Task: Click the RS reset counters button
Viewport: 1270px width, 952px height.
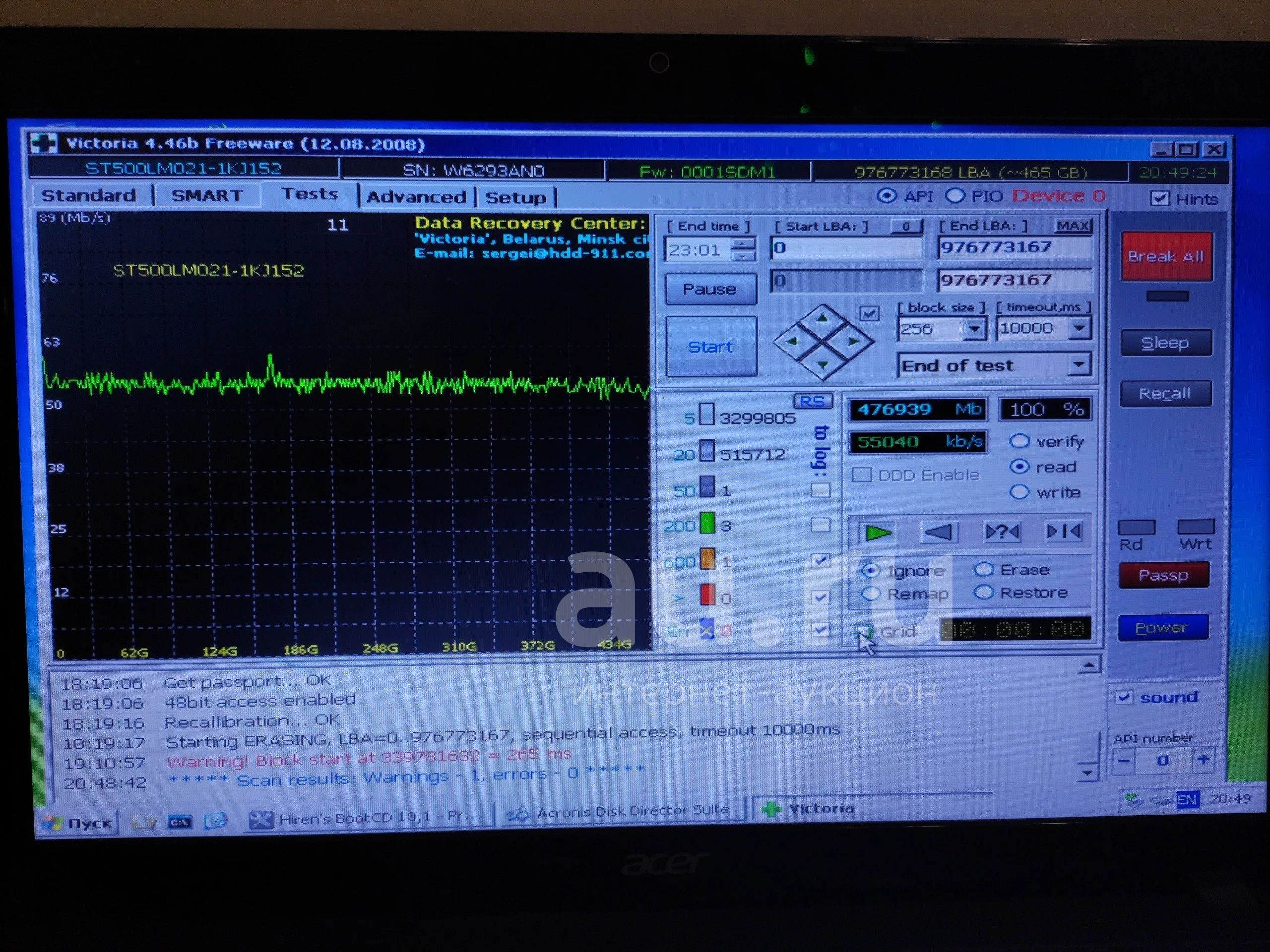Action: tap(813, 402)
